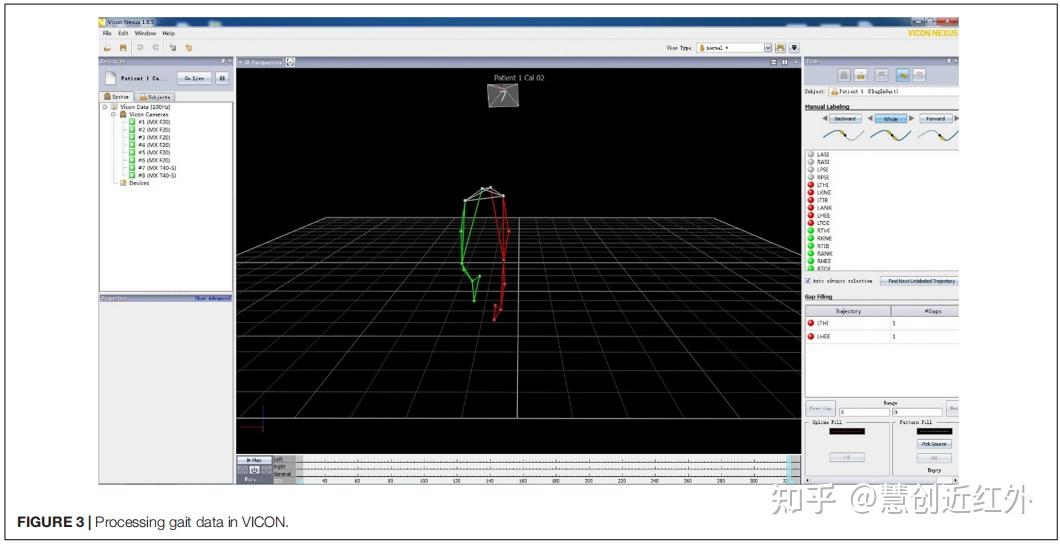
Task: Select the LTOE marker label
Action: [823, 223]
